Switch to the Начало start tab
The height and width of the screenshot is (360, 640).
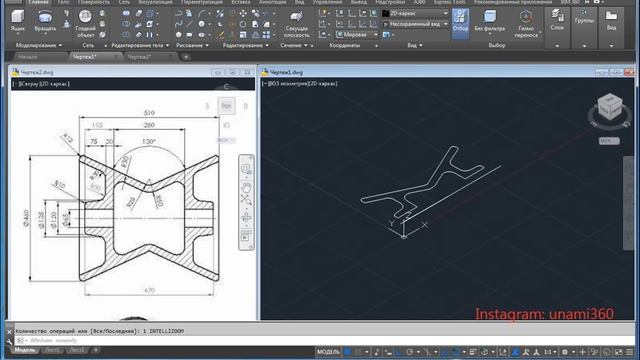[28, 57]
